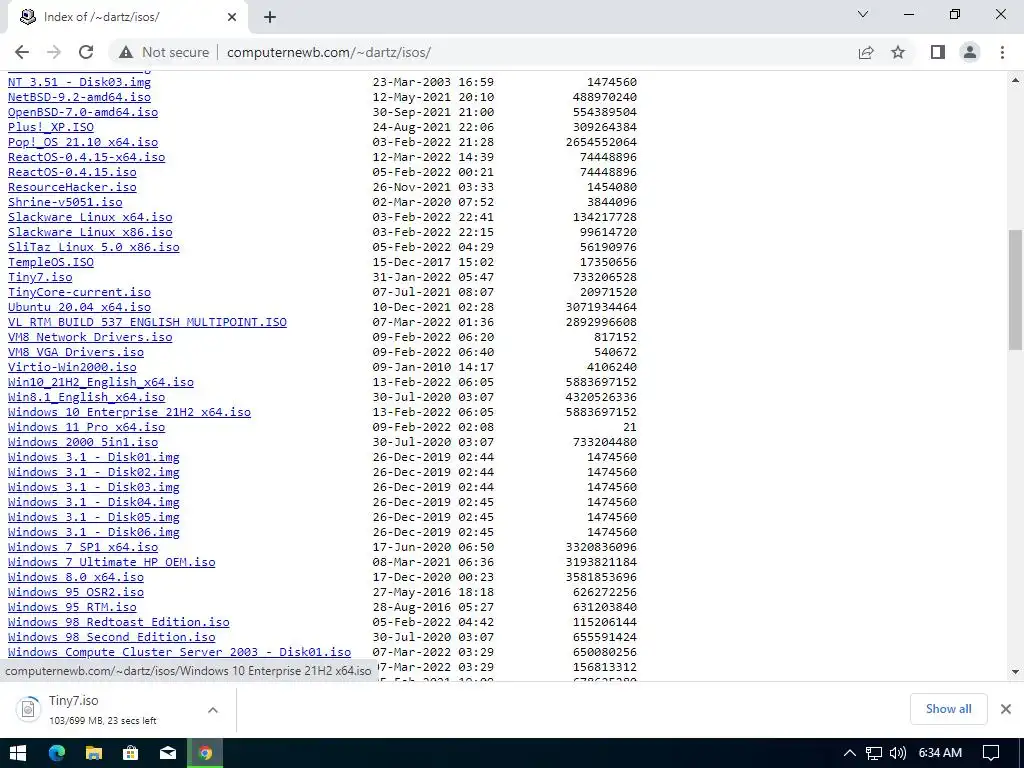Open the volume tray icon
1024x768 pixels.
click(898, 753)
